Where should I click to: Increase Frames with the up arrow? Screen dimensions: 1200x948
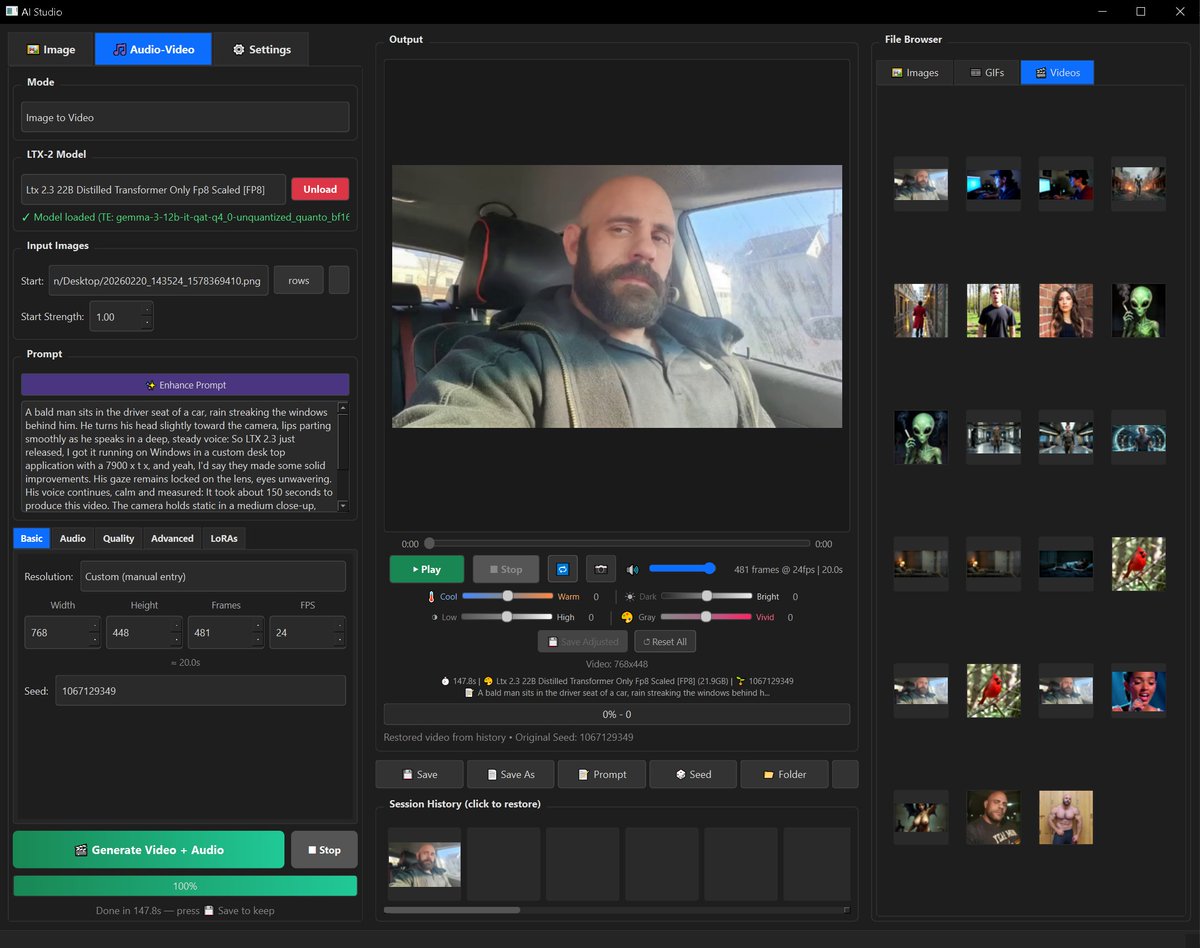[x=258, y=625]
